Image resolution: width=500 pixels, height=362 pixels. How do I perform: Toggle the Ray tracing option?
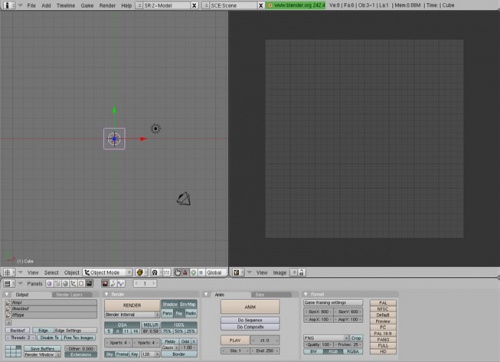179,313
